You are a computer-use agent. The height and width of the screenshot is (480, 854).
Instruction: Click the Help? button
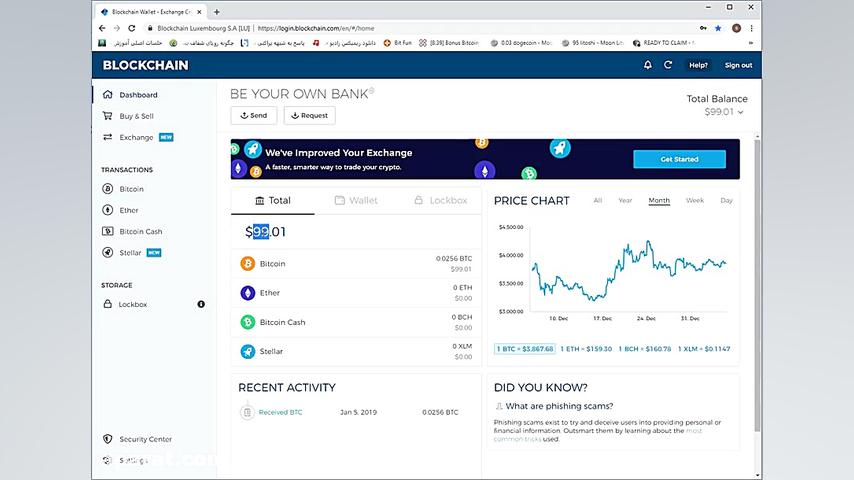[698, 65]
